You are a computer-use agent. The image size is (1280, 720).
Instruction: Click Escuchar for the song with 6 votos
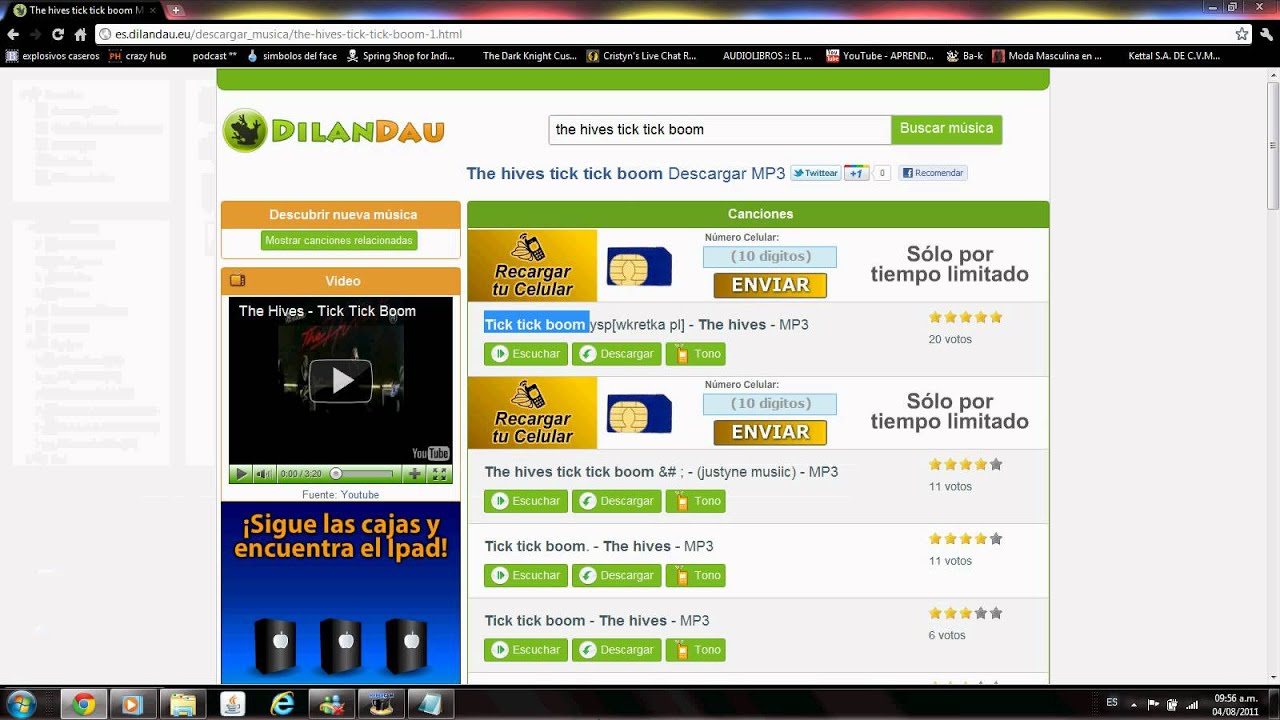tap(526, 650)
